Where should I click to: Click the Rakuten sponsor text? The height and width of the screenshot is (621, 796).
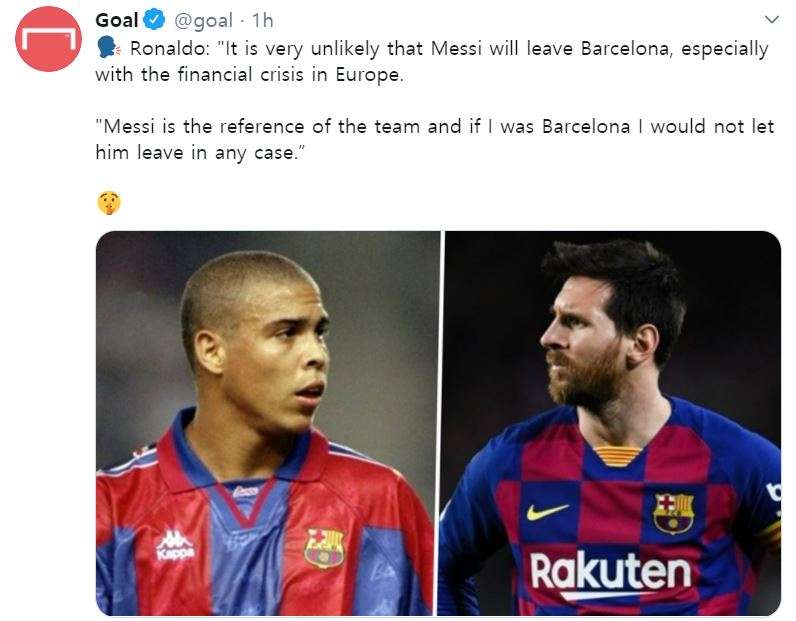pos(609,572)
